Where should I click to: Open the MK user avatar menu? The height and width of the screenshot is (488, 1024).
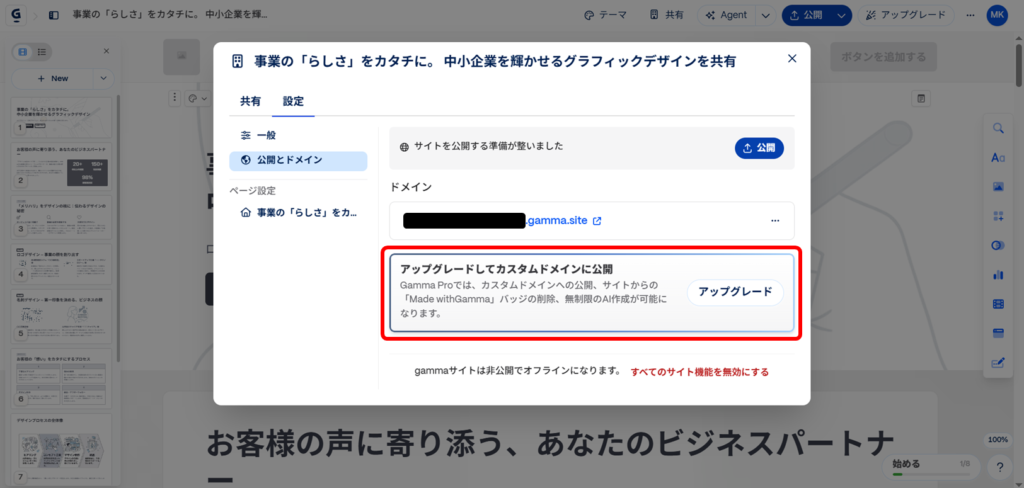point(996,15)
